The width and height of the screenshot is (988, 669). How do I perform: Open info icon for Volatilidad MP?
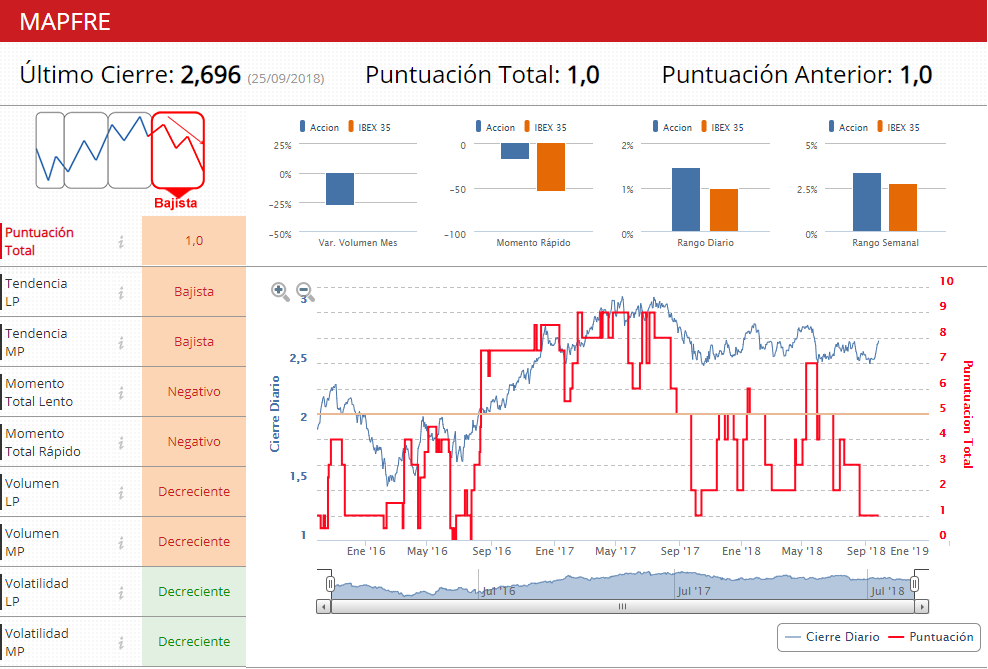pos(121,643)
